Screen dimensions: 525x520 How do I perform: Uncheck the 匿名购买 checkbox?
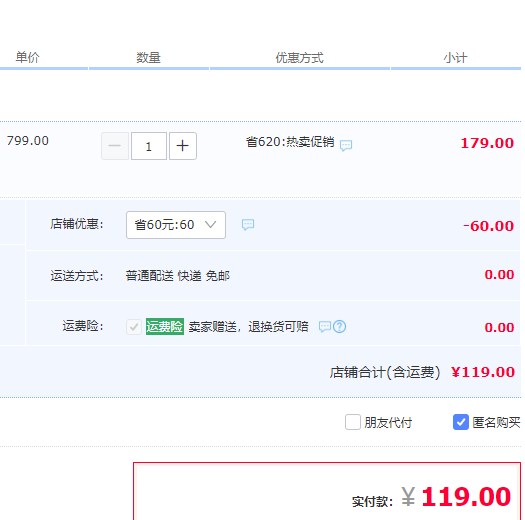coord(461,422)
